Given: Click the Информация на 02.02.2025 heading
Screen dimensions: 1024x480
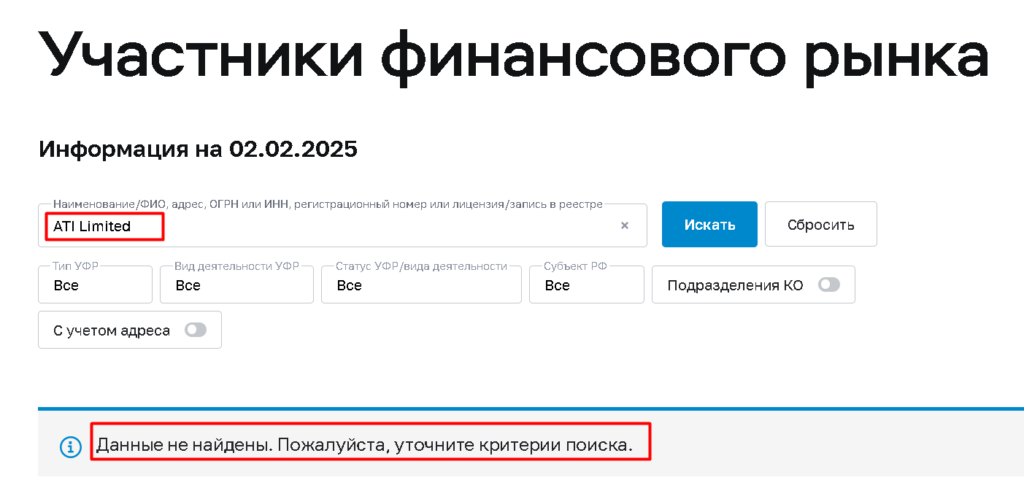Looking at the screenshot, I should tap(198, 149).
